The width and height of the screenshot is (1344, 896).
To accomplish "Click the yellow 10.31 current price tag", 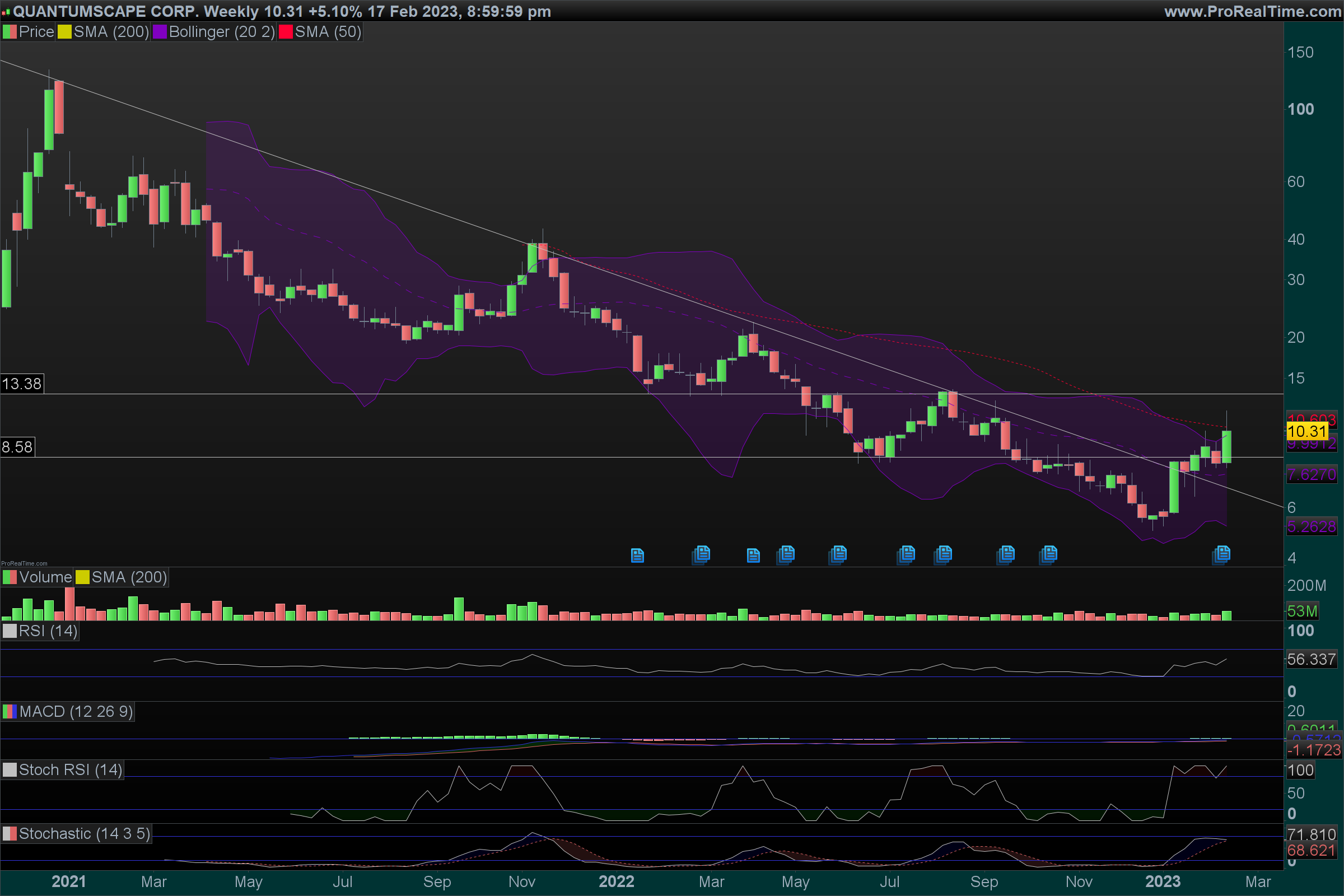I will pyautogui.click(x=1306, y=431).
